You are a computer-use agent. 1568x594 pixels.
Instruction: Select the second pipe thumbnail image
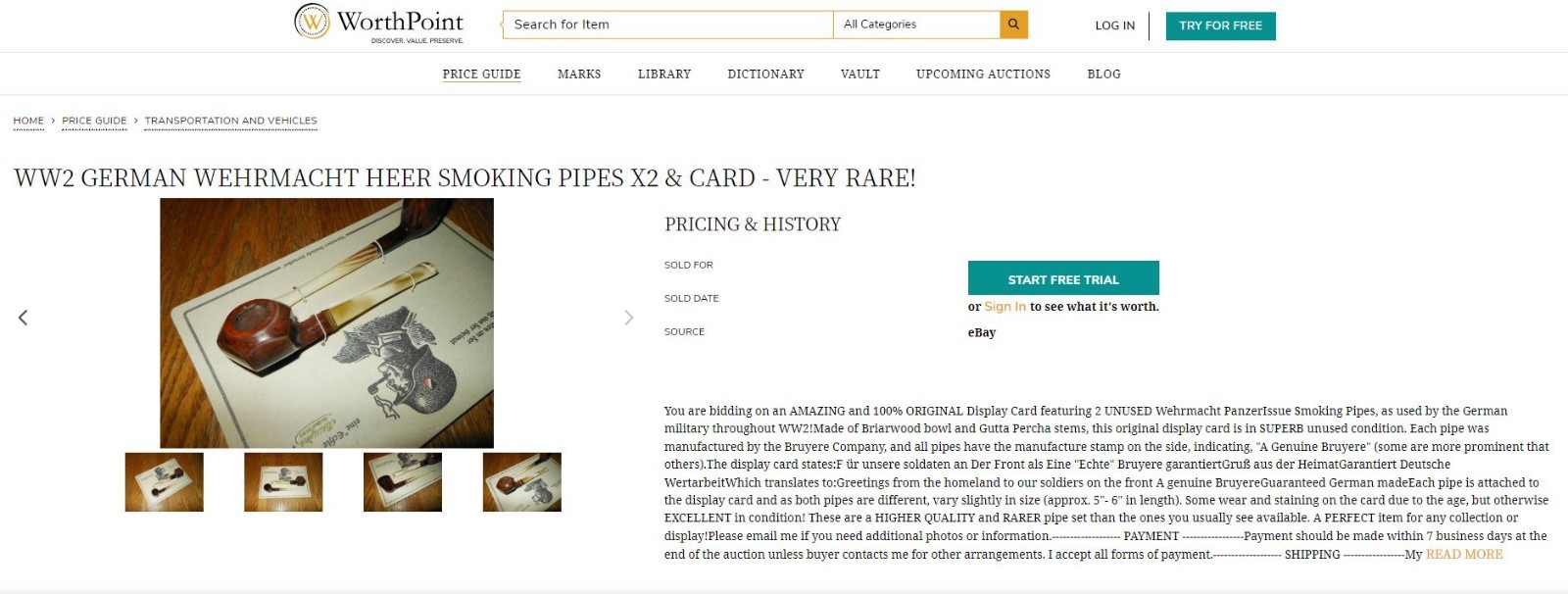pyautogui.click(x=284, y=482)
